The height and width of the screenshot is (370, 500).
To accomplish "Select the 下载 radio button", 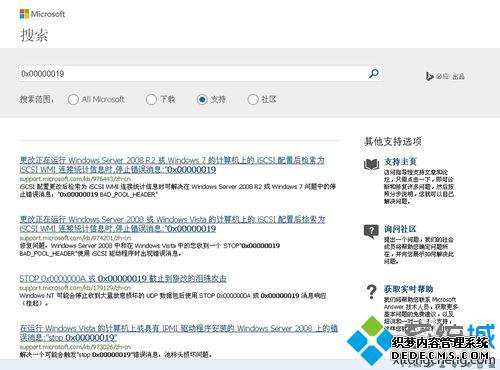I will tap(151, 99).
